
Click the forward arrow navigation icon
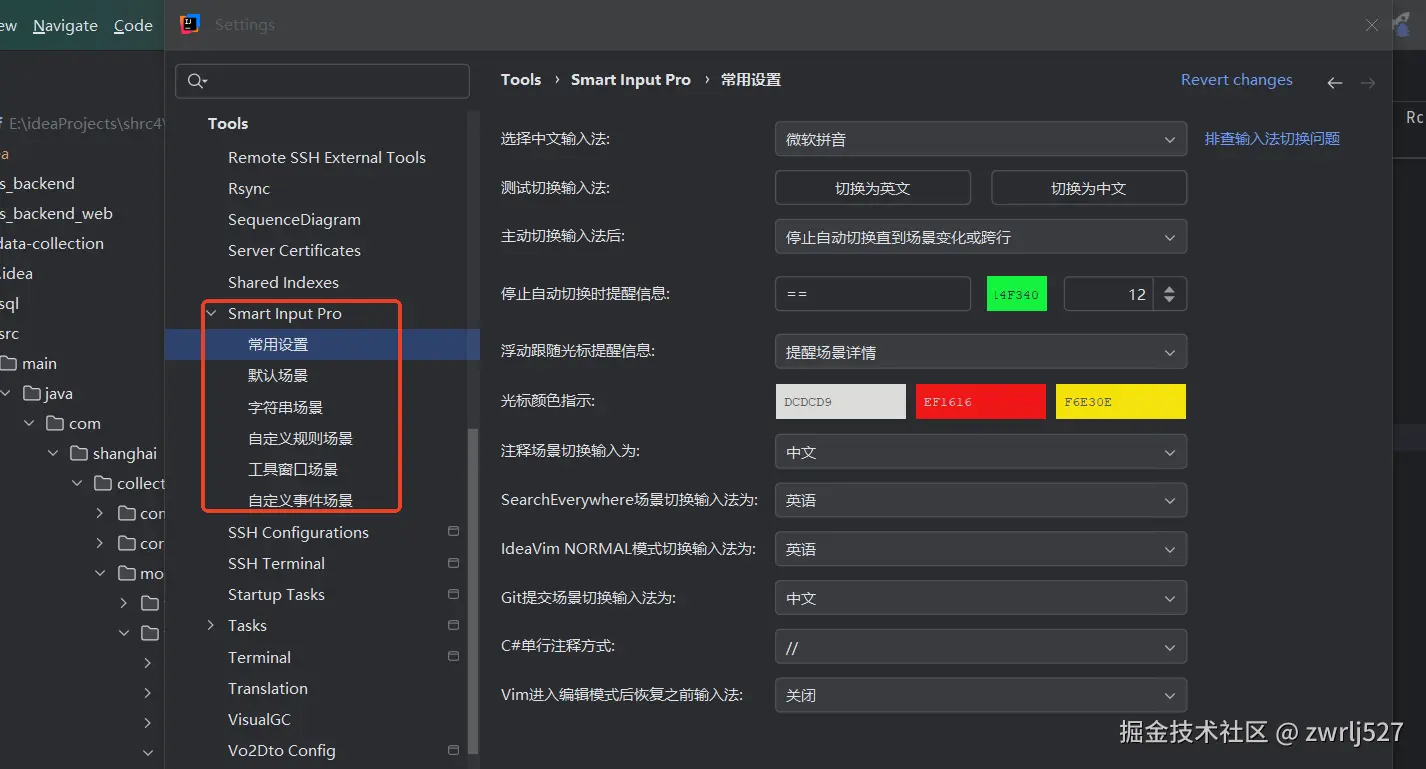coord(1368,83)
